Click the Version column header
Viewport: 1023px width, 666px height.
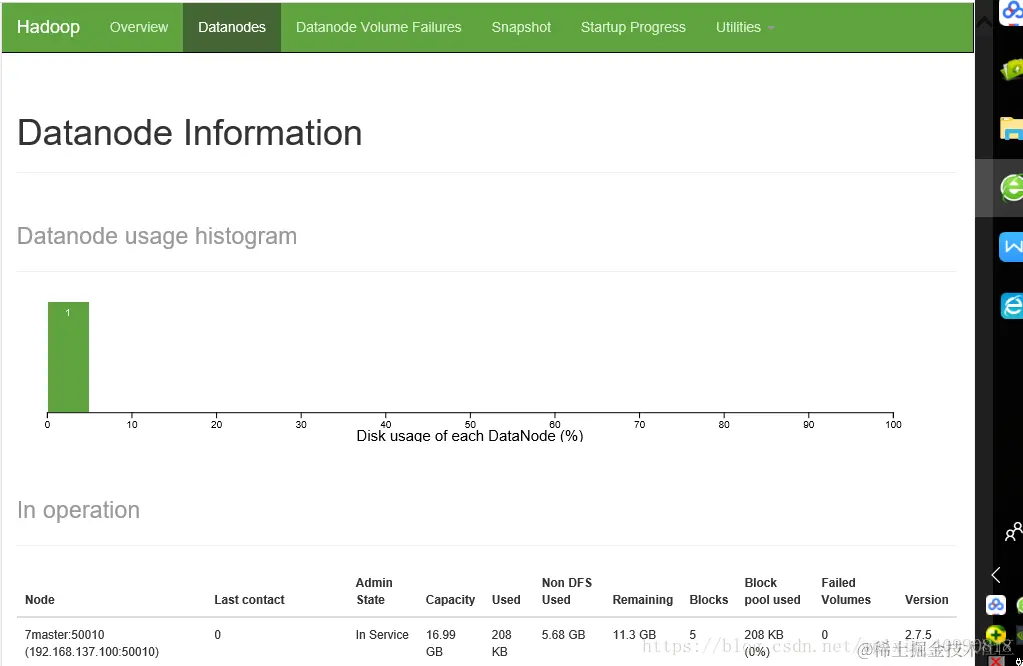926,599
